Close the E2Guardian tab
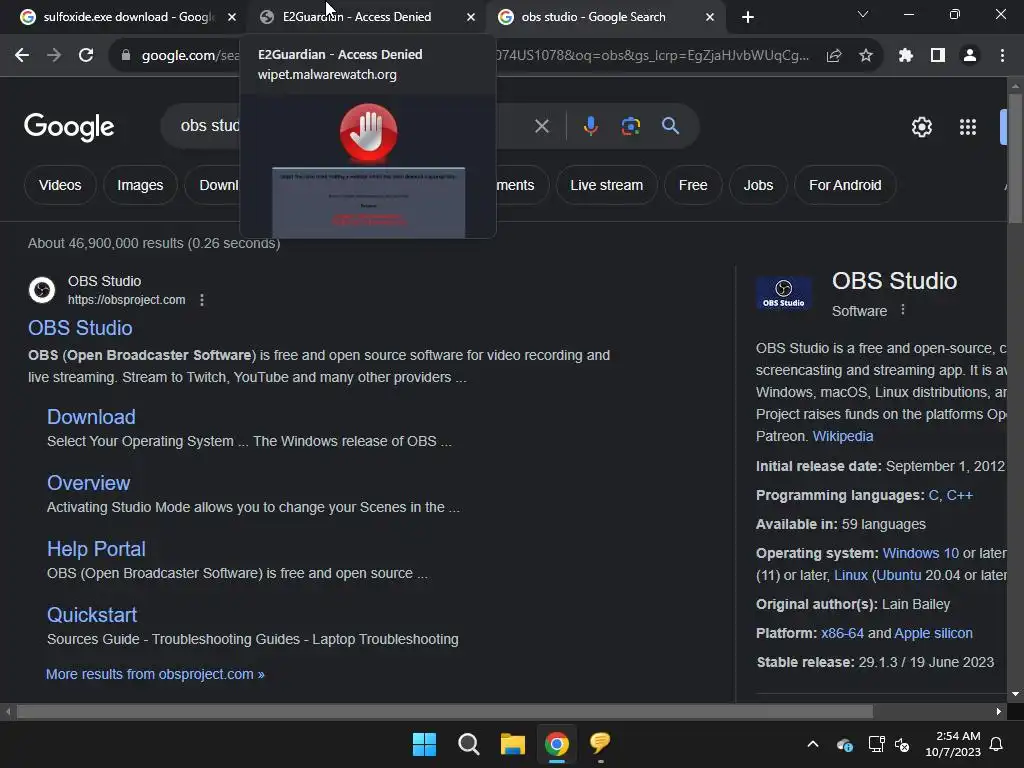Image resolution: width=1024 pixels, height=768 pixels. pyautogui.click(x=471, y=17)
